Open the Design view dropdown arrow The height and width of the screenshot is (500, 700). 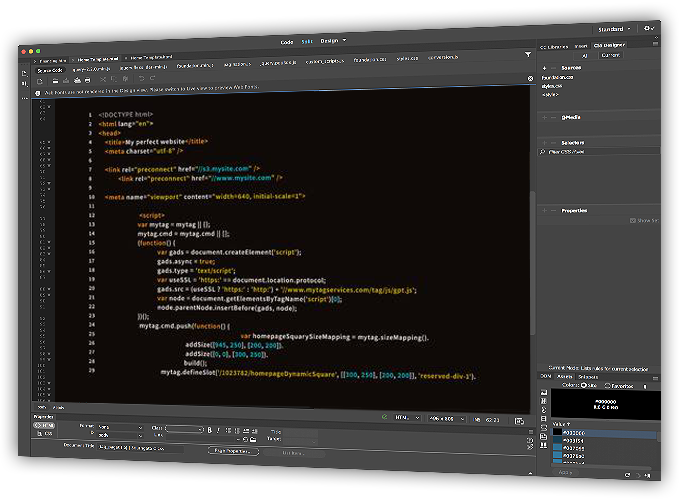click(345, 41)
